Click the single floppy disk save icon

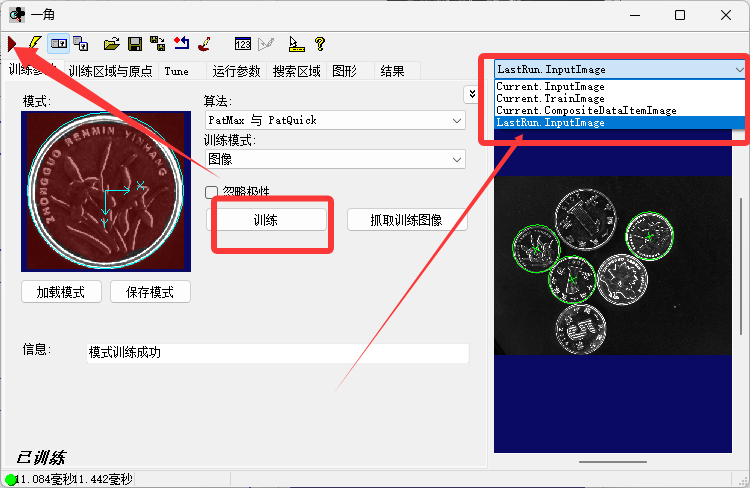pyautogui.click(x=135, y=44)
